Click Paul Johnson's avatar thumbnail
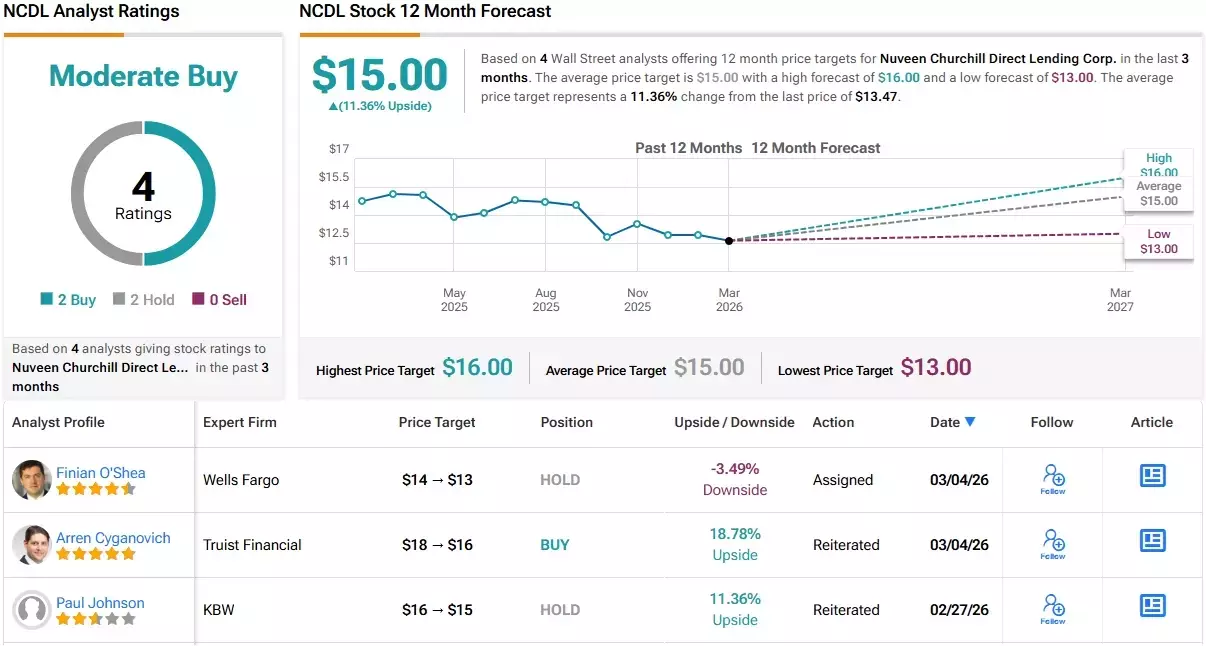 coord(31,609)
